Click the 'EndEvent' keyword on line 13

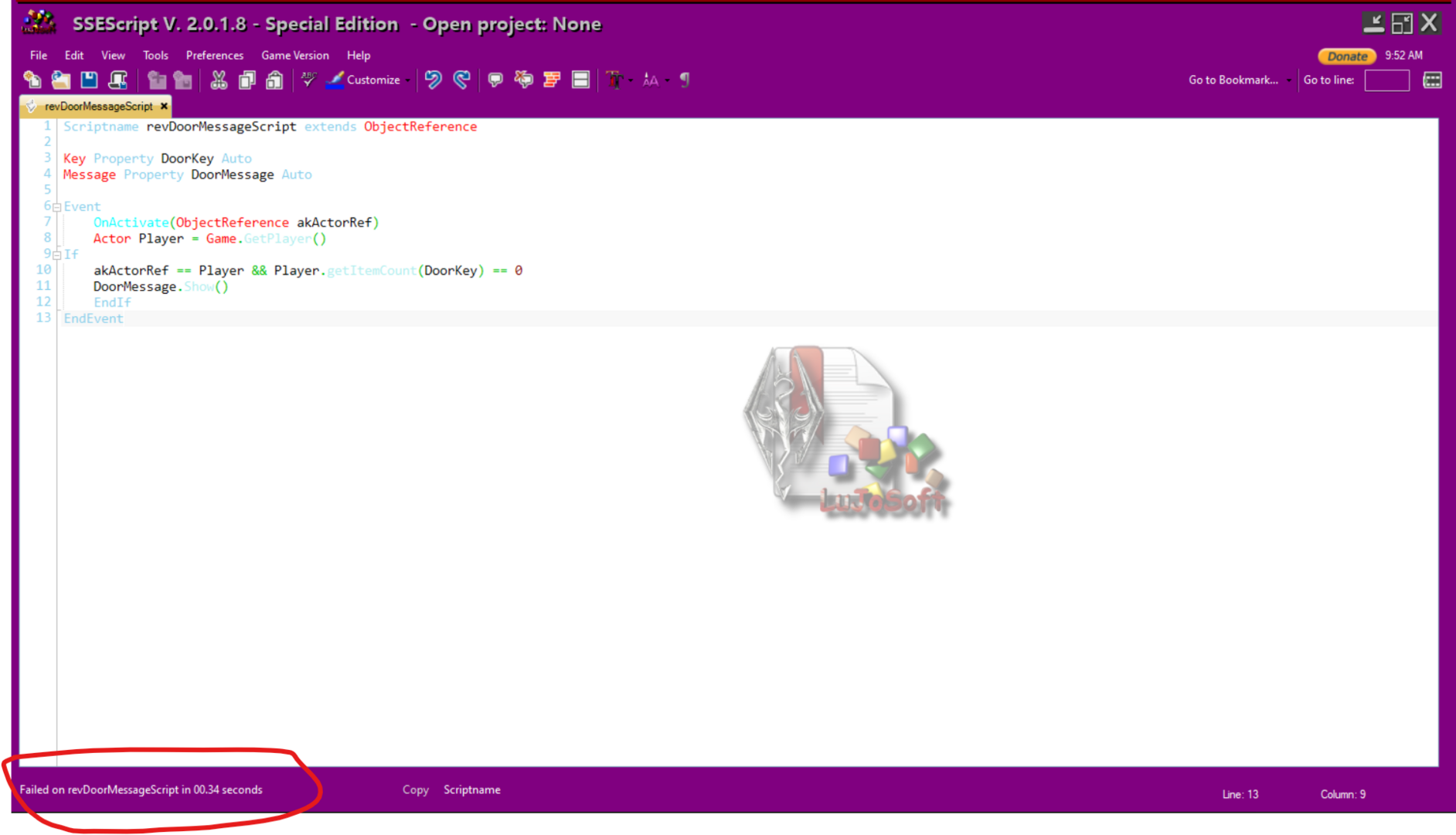click(94, 318)
